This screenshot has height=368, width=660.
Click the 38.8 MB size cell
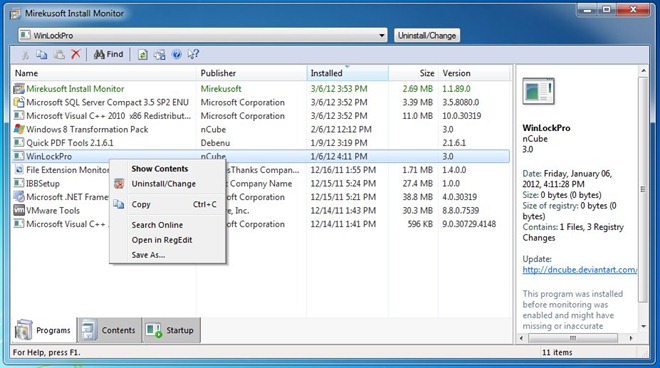pyautogui.click(x=417, y=197)
